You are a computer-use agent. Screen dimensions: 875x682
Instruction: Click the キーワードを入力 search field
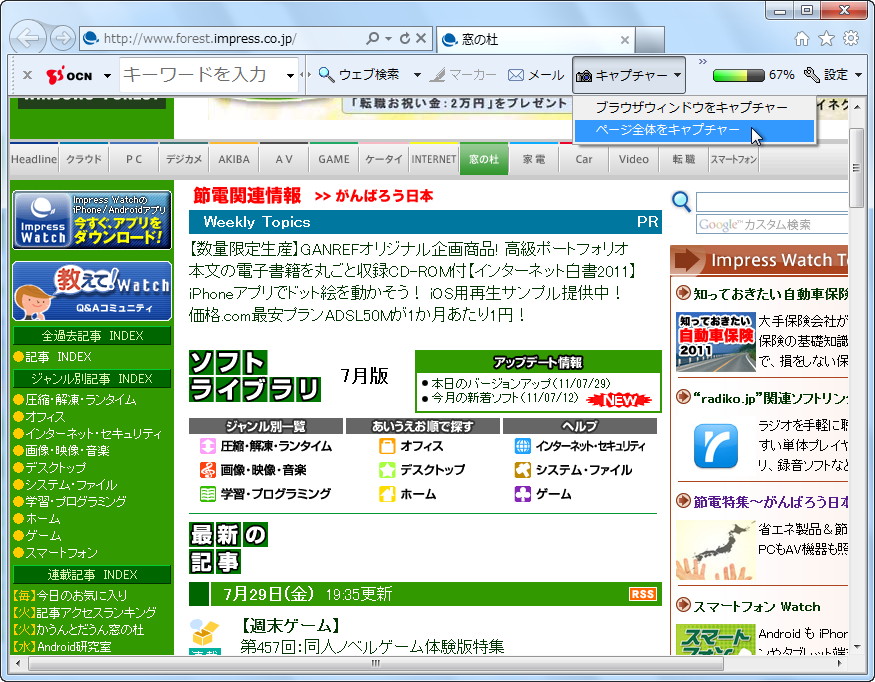201,75
